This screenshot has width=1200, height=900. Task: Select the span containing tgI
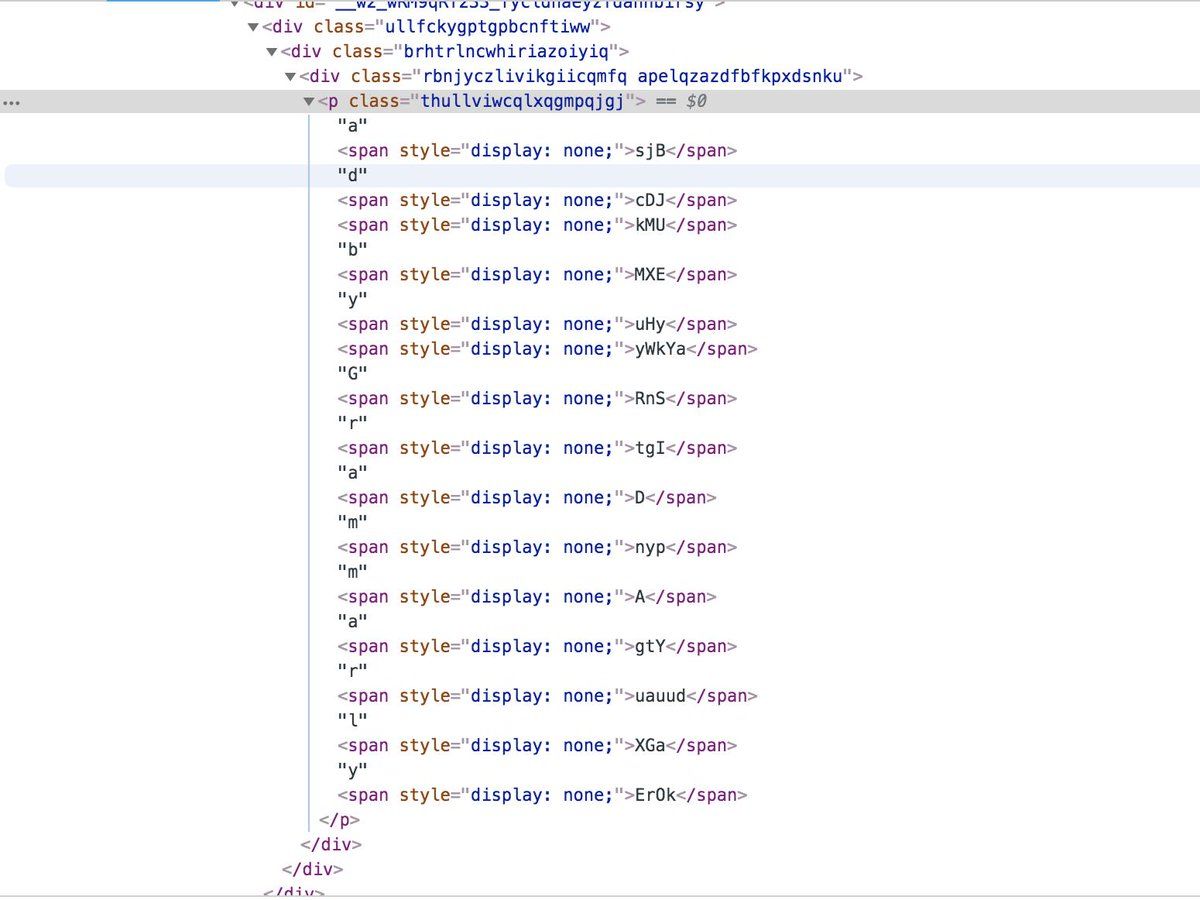pyautogui.click(x=537, y=448)
